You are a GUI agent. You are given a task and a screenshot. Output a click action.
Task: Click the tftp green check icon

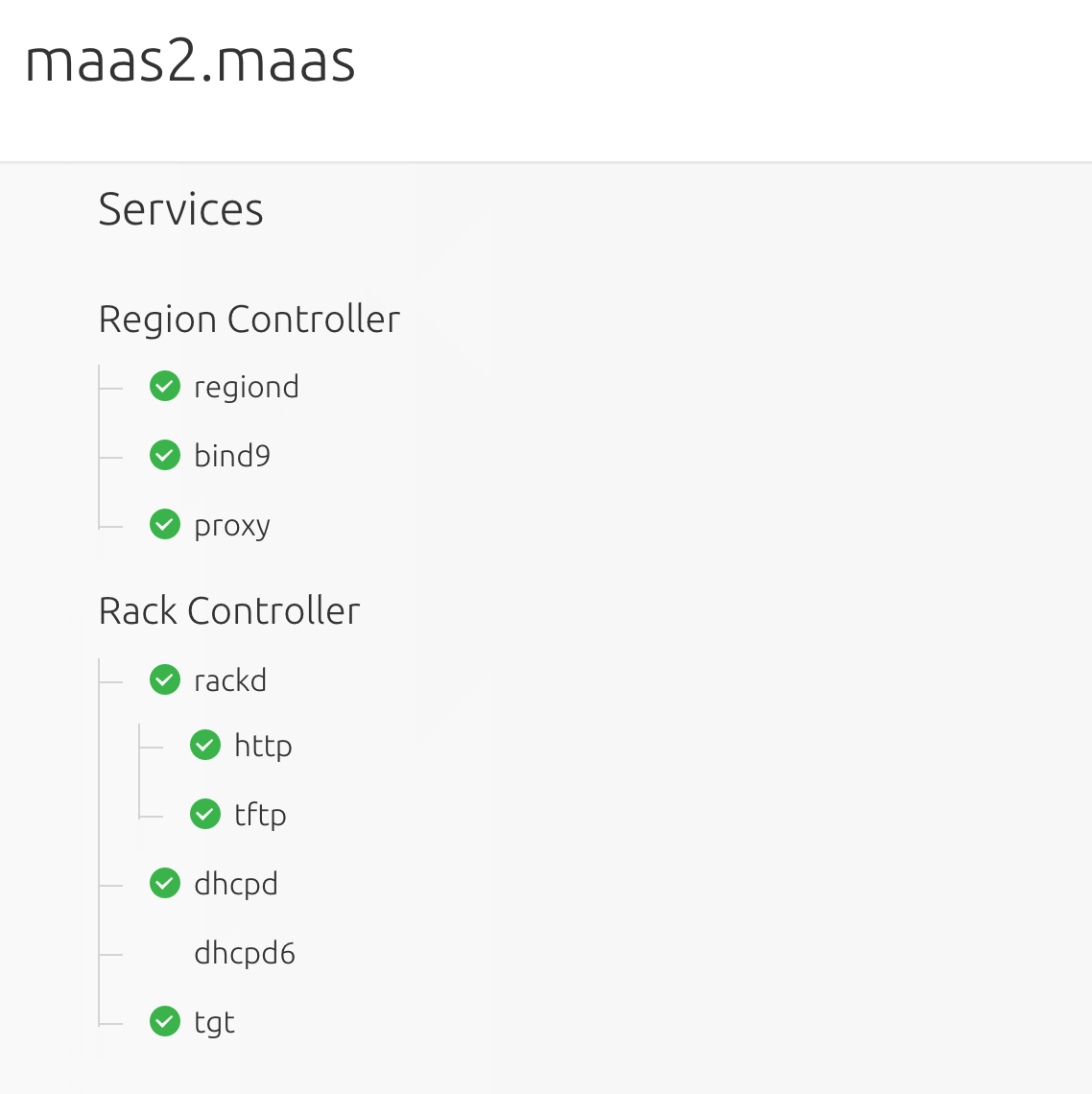tap(205, 815)
